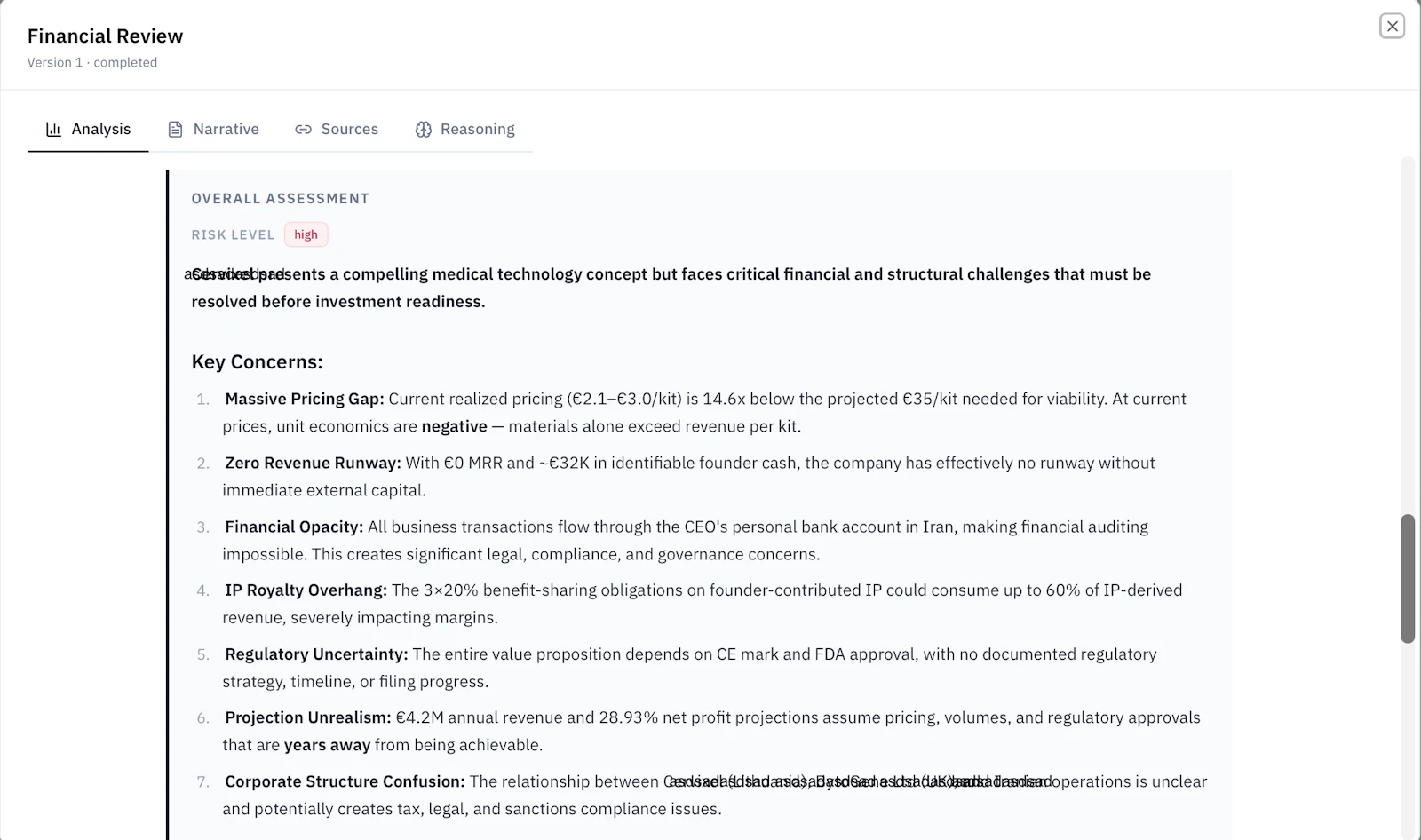Click the 'RISK LEVEL' label
Image resolution: width=1421 pixels, height=840 pixels.
coord(233,235)
